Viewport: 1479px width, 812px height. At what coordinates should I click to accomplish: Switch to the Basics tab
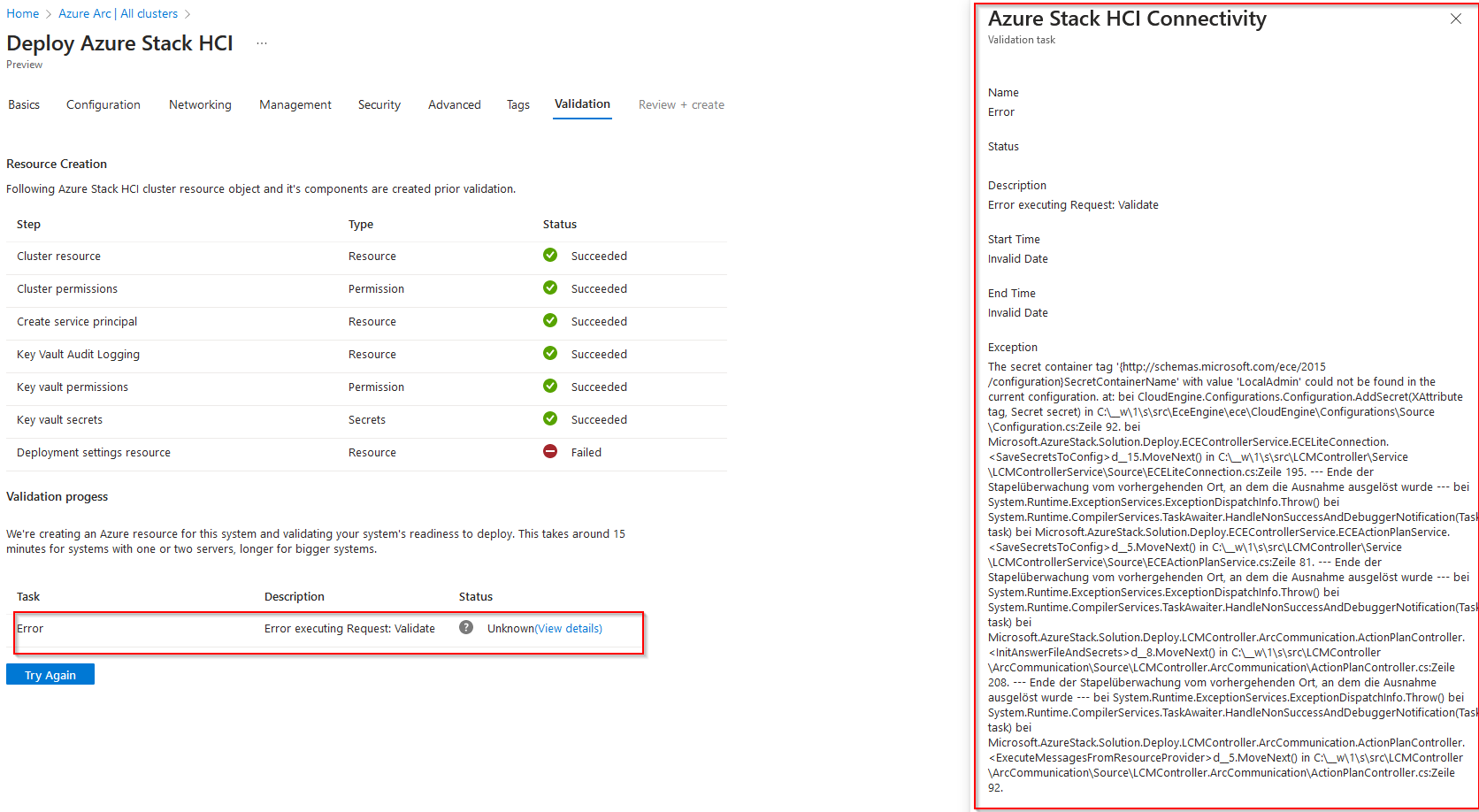pyautogui.click(x=24, y=104)
